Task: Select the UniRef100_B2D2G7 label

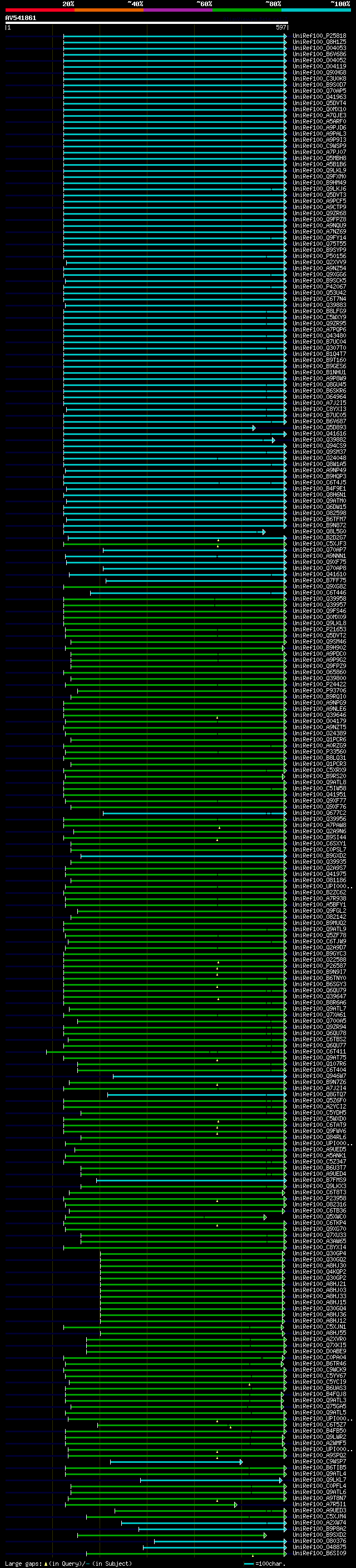Action: [319, 538]
